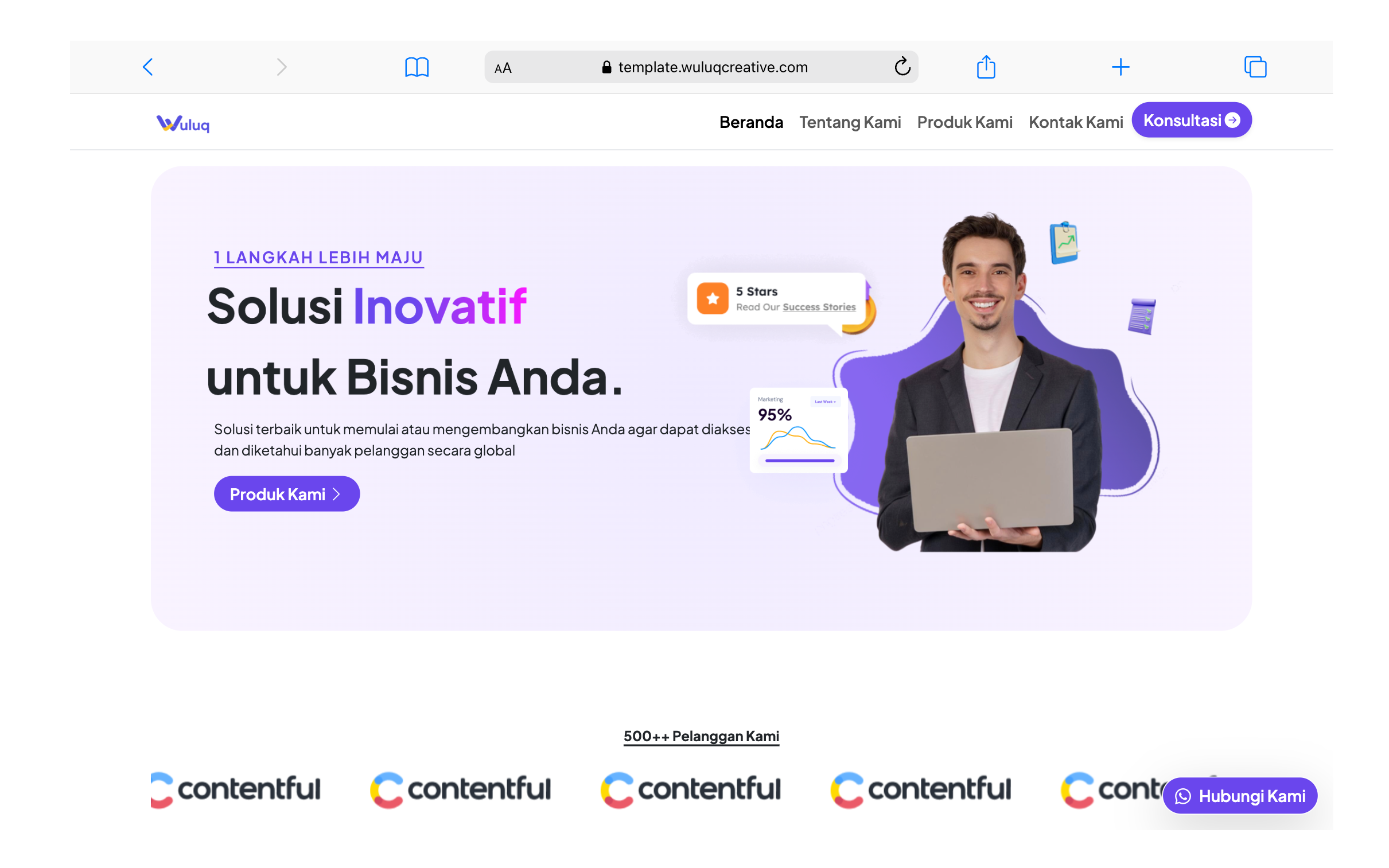Go to Produk Kami in navbar

tap(964, 122)
